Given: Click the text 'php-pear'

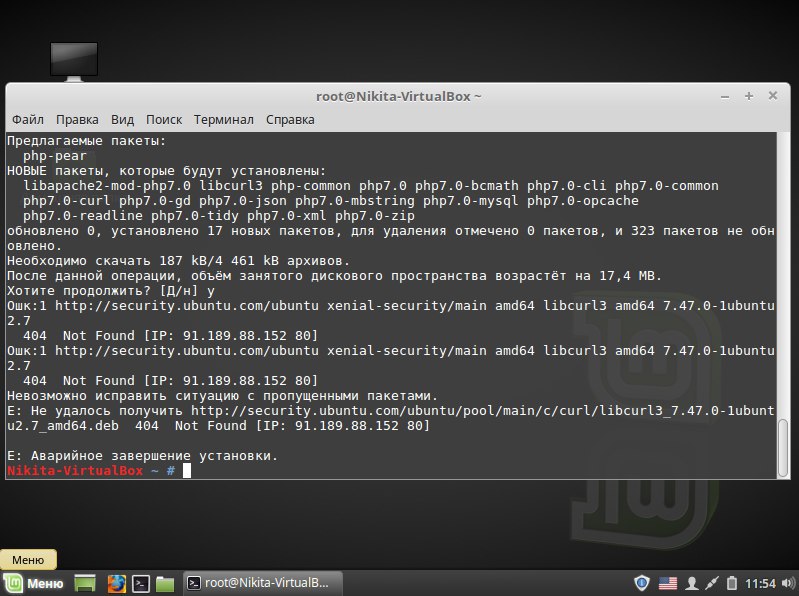Looking at the screenshot, I should (x=55, y=156).
